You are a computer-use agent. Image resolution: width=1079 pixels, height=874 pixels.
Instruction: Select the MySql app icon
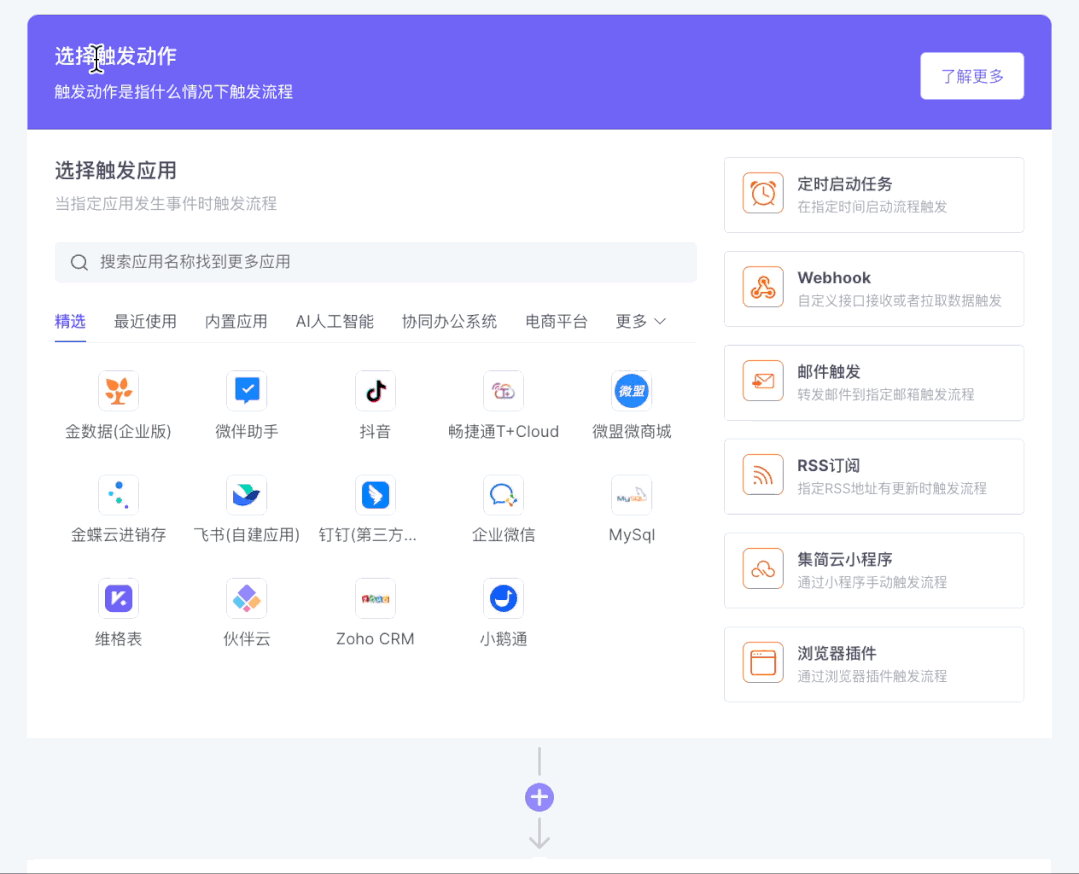[632, 494]
